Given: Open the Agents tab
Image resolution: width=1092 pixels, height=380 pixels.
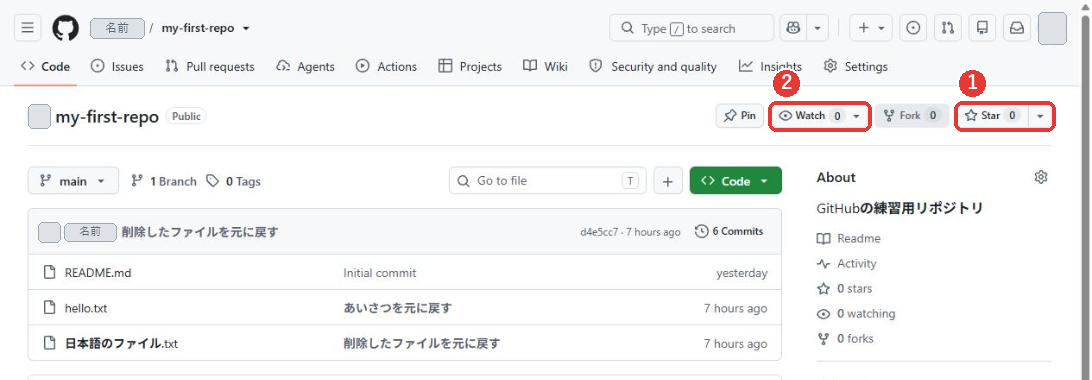Looking at the screenshot, I should (x=305, y=67).
